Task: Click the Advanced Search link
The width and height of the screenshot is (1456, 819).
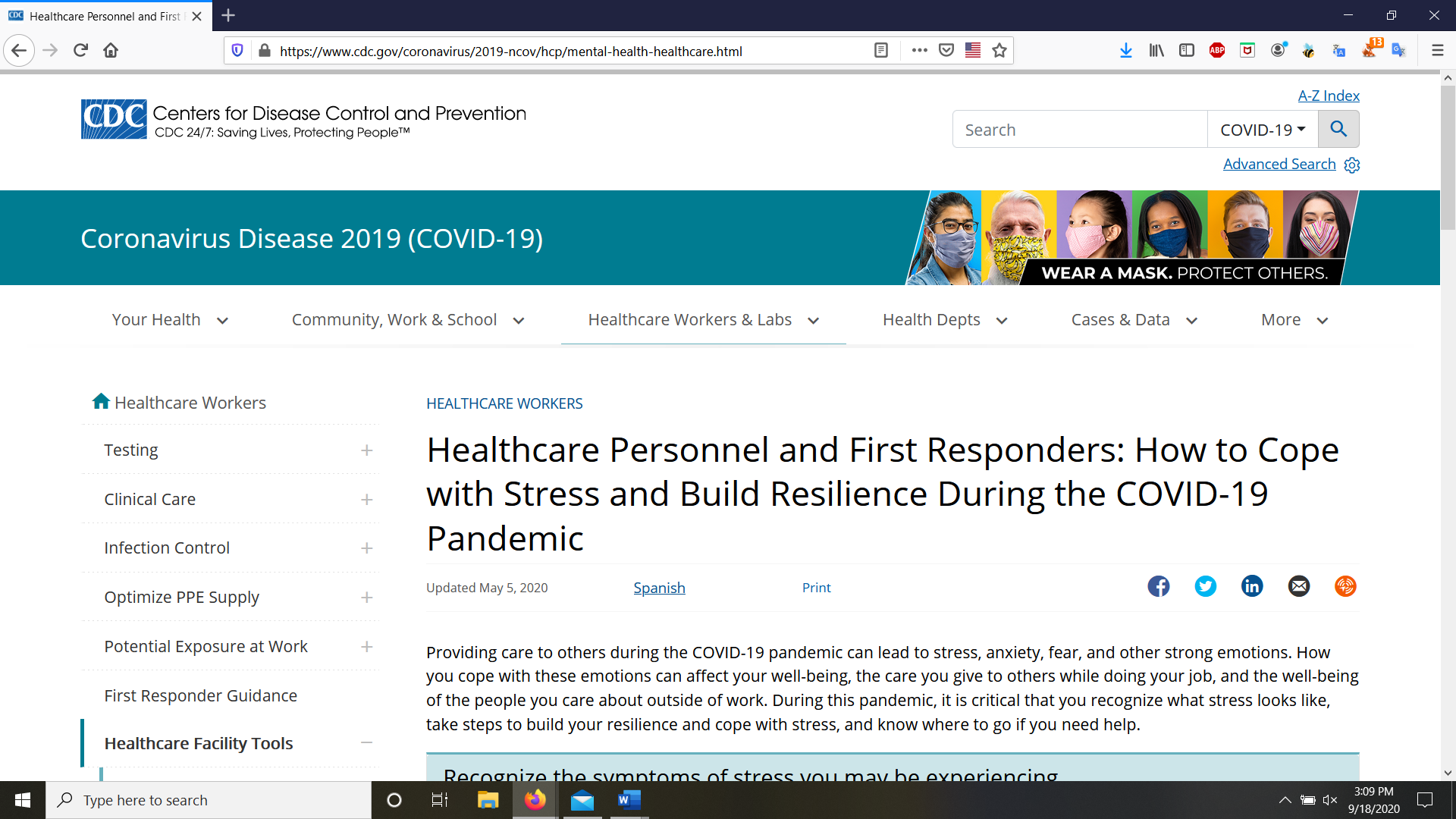Action: [x=1279, y=165]
